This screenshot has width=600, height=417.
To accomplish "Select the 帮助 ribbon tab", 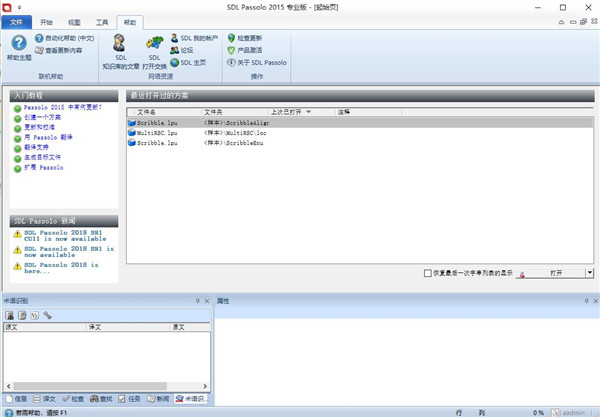I will click(x=130, y=22).
